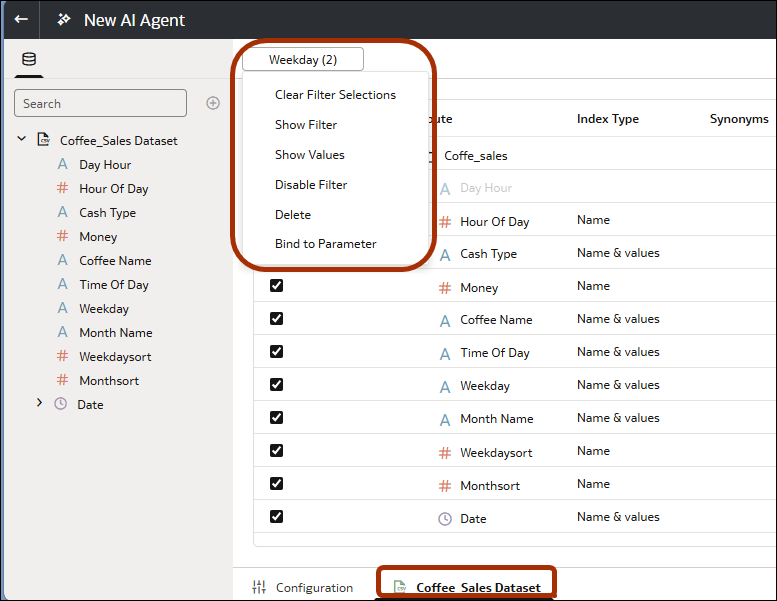777x601 pixels.
Task: Click the Index Type column header
Action: [608, 119]
